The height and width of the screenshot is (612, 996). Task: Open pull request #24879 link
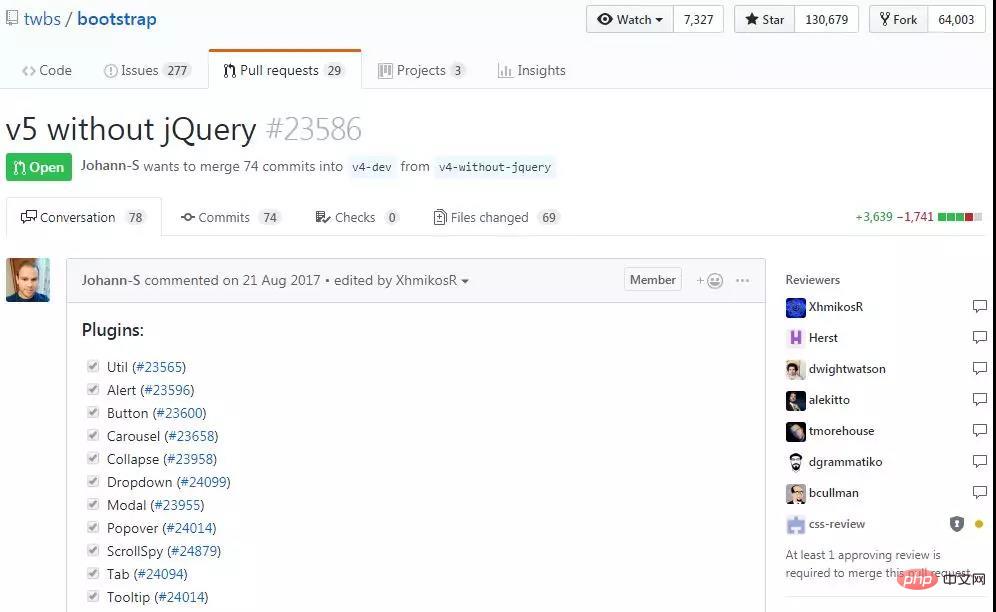(x=194, y=551)
